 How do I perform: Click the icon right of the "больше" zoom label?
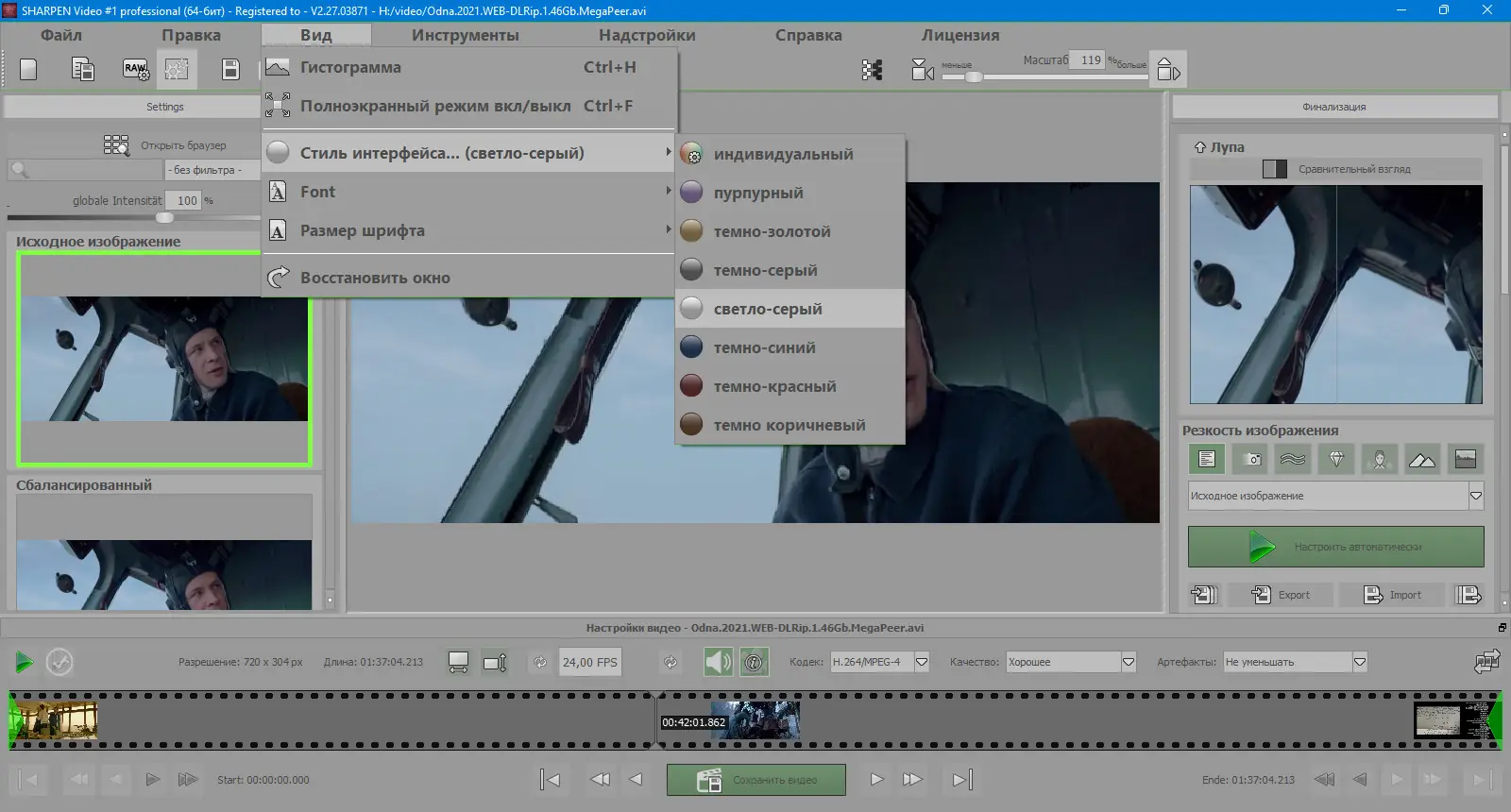point(1168,70)
